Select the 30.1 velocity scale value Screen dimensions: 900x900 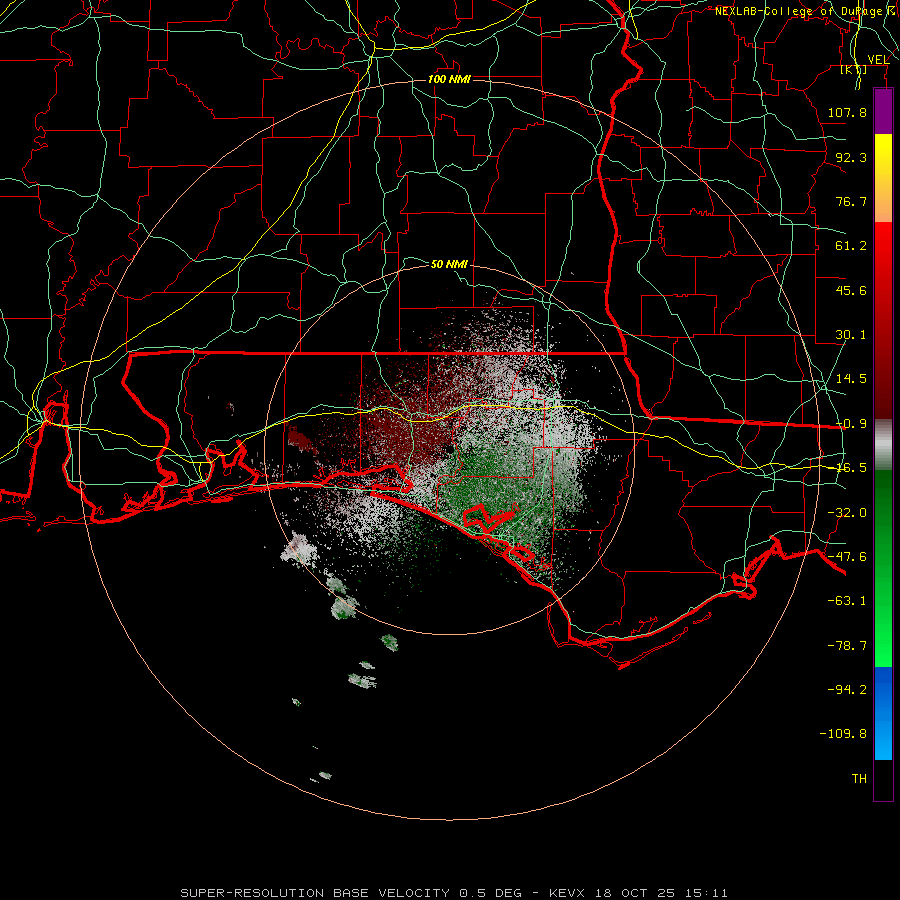[851, 335]
